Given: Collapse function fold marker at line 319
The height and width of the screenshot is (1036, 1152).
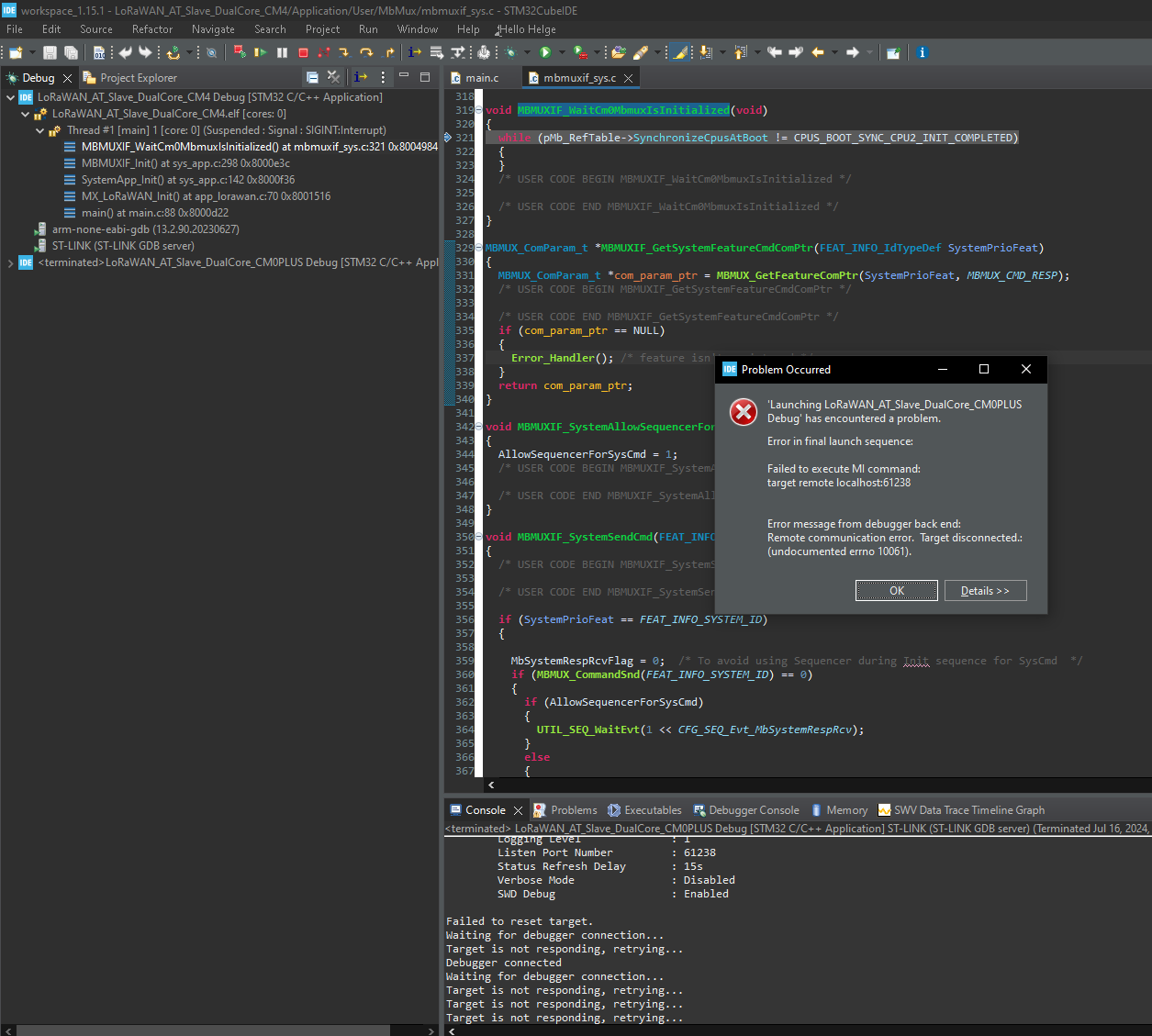Looking at the screenshot, I should tap(479, 110).
